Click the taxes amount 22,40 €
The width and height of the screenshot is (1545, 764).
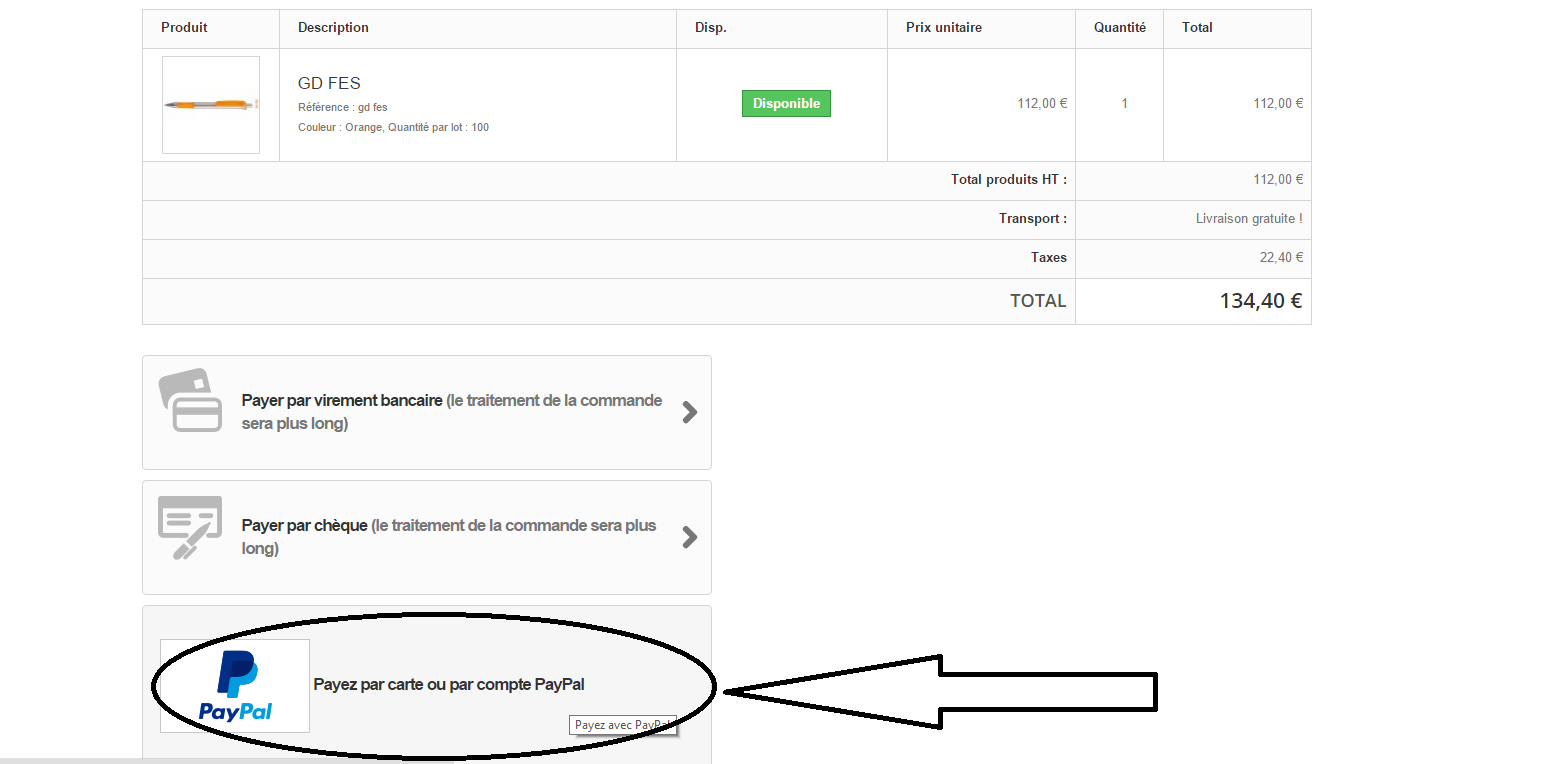click(x=1281, y=257)
